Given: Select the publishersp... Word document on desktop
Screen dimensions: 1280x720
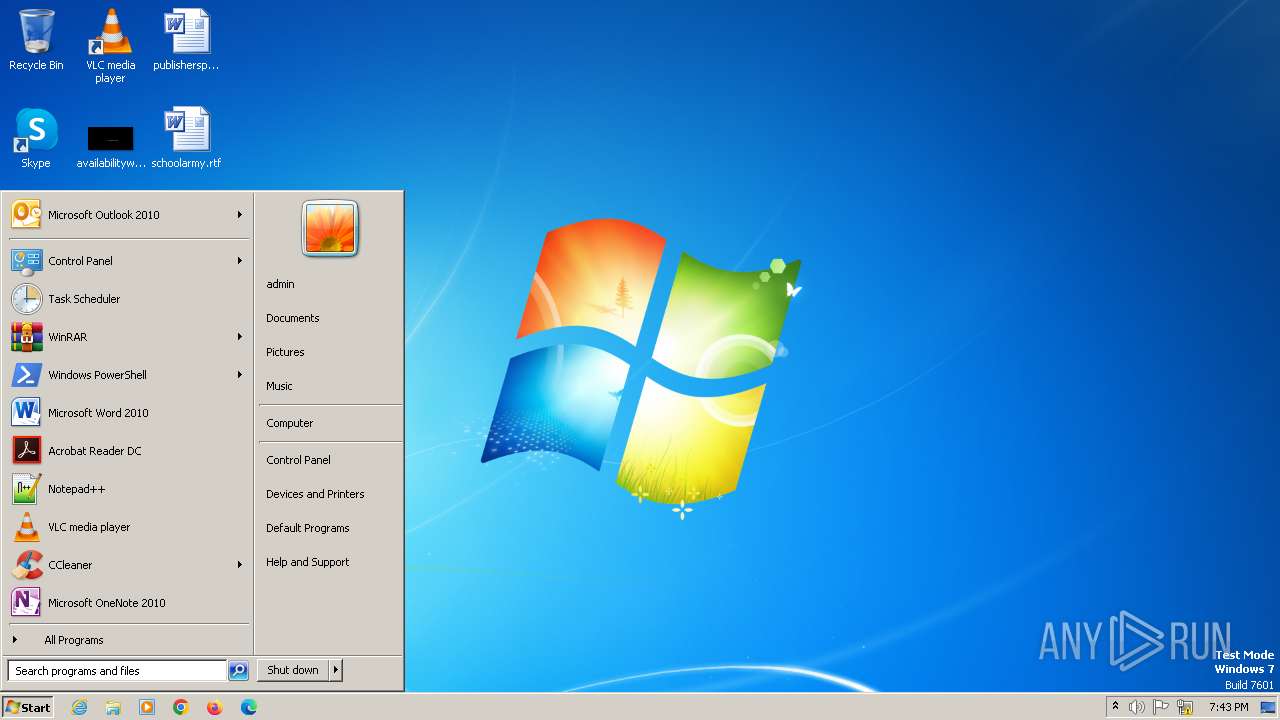Looking at the screenshot, I should [x=186, y=40].
